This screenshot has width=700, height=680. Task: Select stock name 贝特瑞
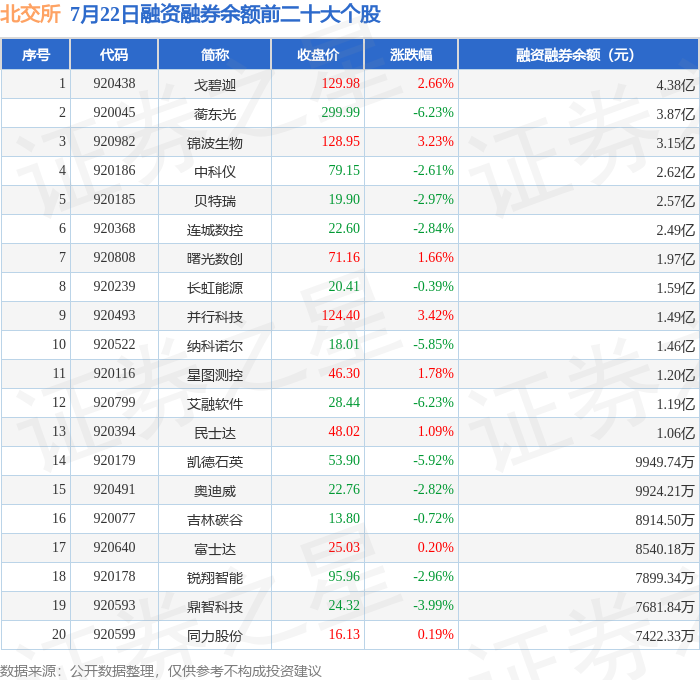pyautogui.click(x=215, y=201)
